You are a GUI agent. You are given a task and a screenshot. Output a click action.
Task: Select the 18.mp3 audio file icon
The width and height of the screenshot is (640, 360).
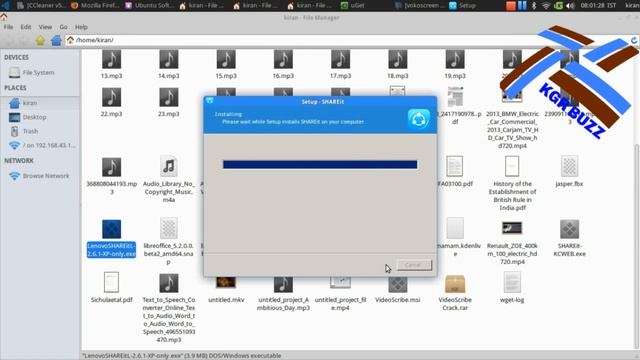(x=398, y=60)
